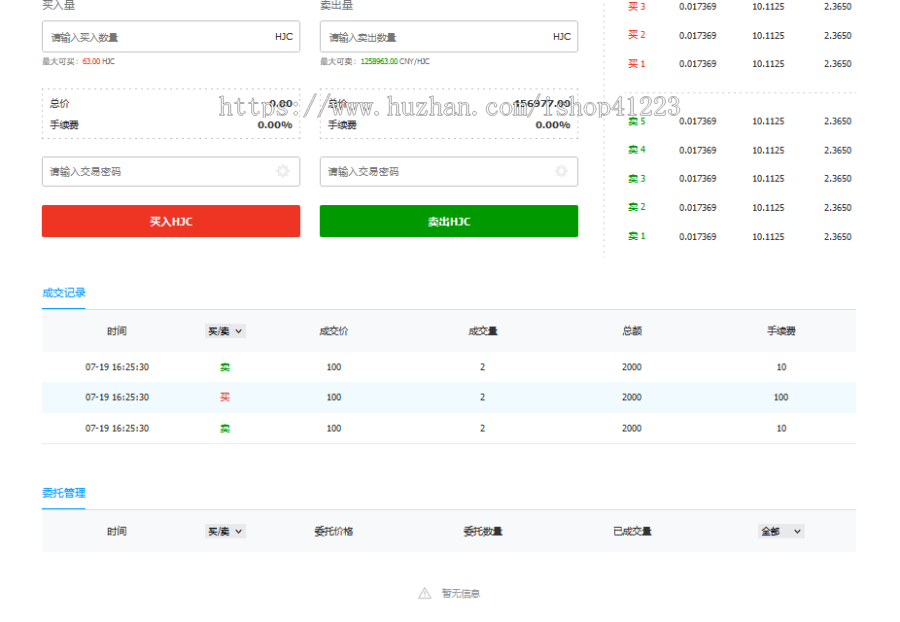
Task: Click the sell quantity input field
Action: (x=448, y=37)
